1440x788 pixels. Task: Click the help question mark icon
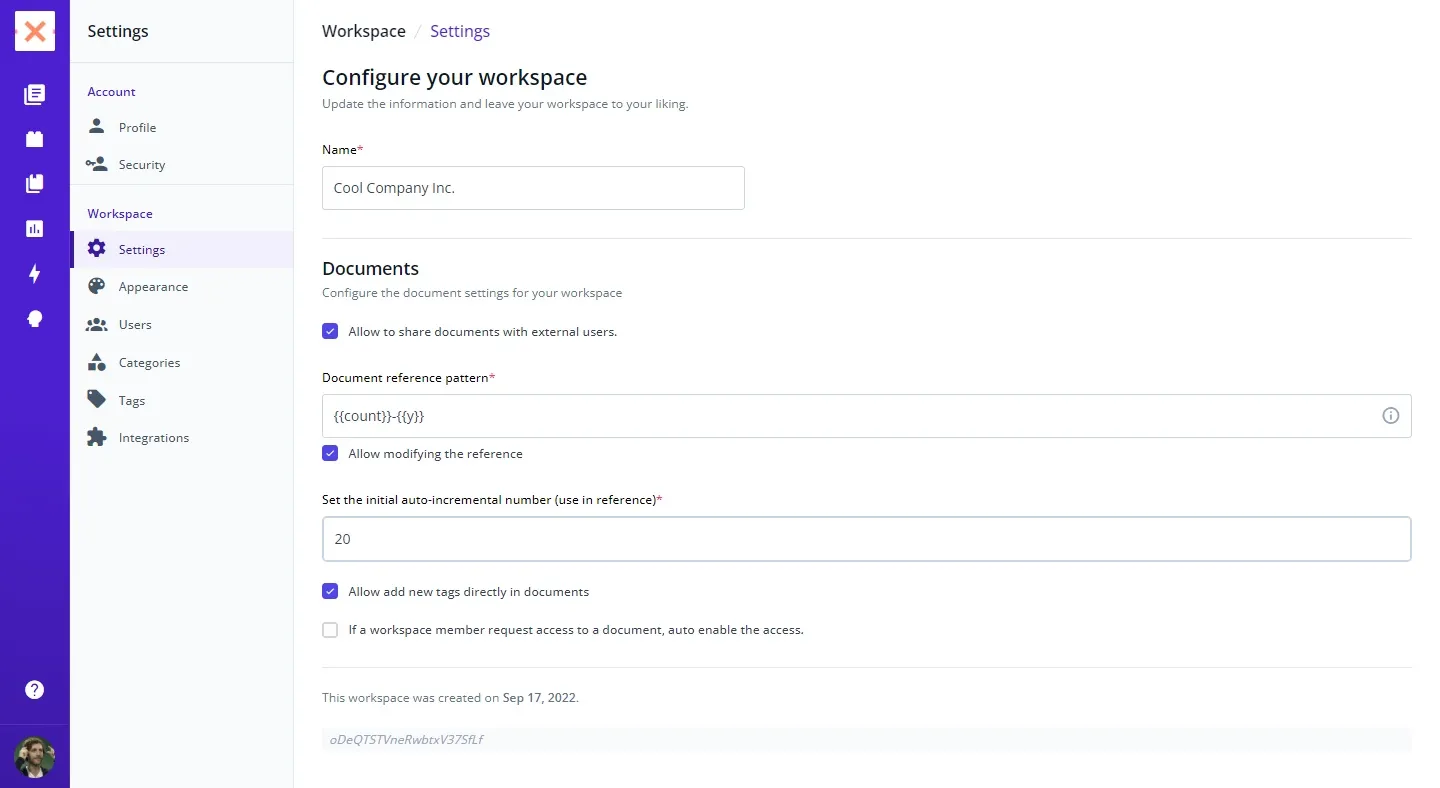point(35,690)
